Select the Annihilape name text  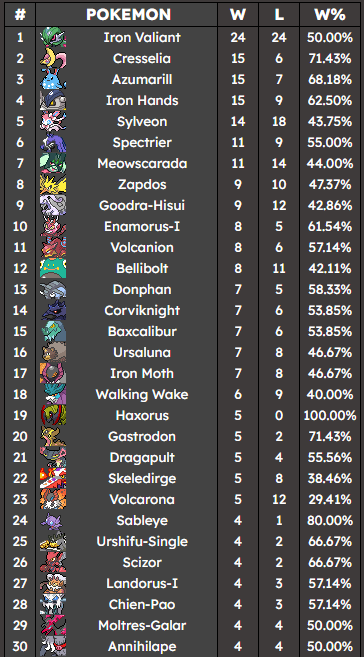click(142, 647)
